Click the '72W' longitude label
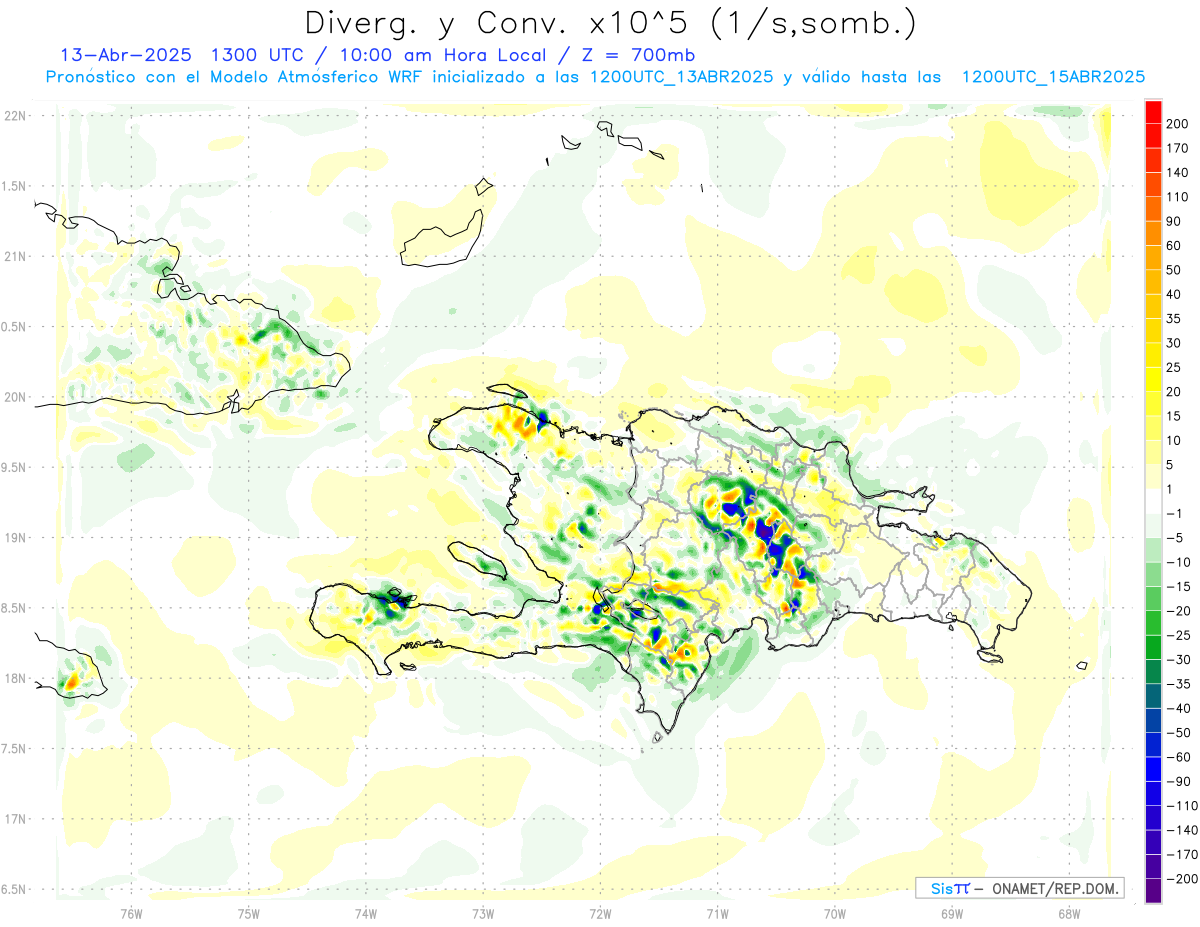The width and height of the screenshot is (1200, 927). pyautogui.click(x=600, y=912)
